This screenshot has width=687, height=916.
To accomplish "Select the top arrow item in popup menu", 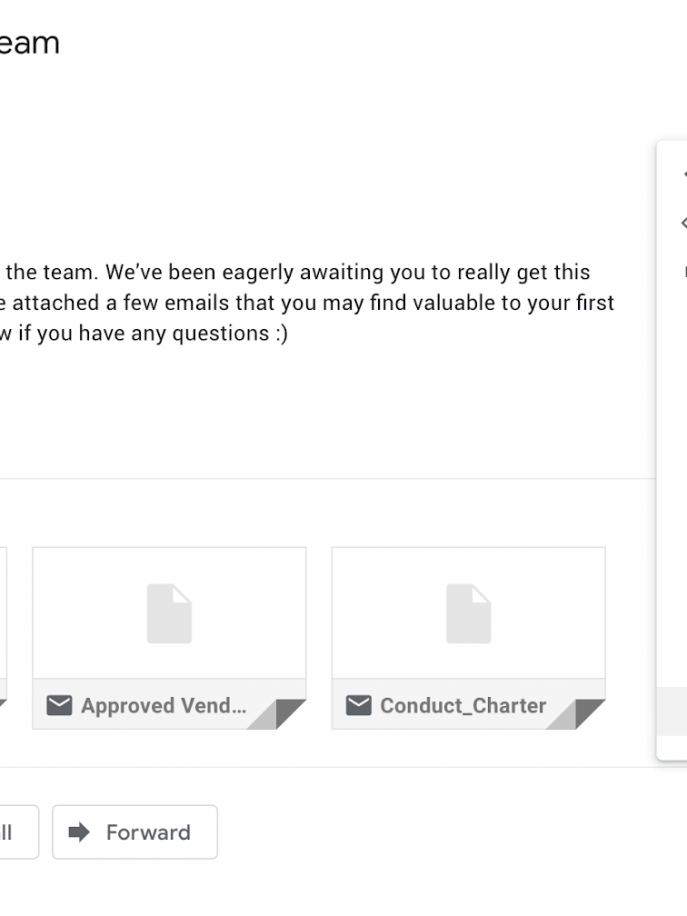I will click(x=683, y=175).
